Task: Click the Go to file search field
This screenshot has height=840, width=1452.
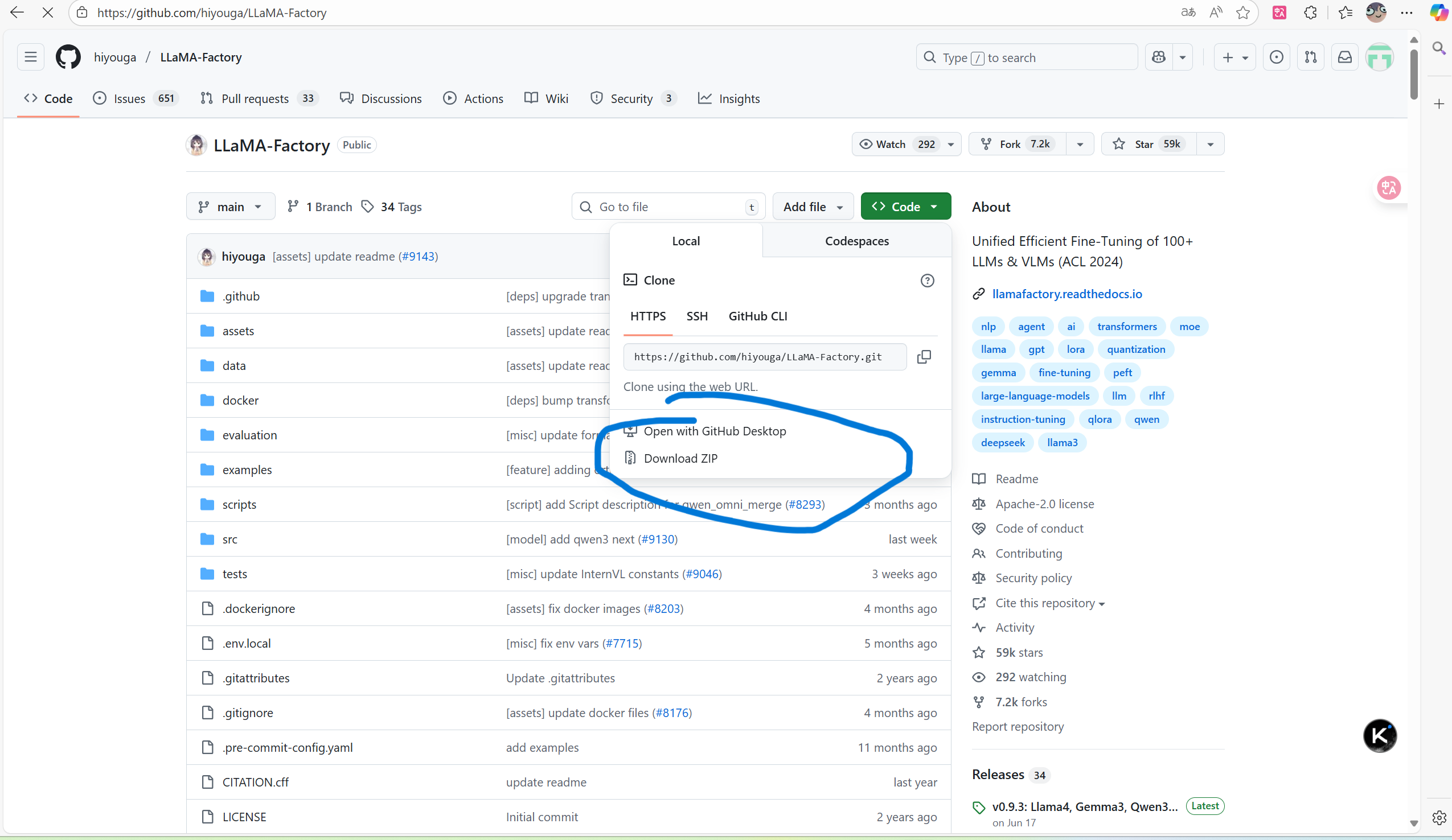Action: point(668,206)
